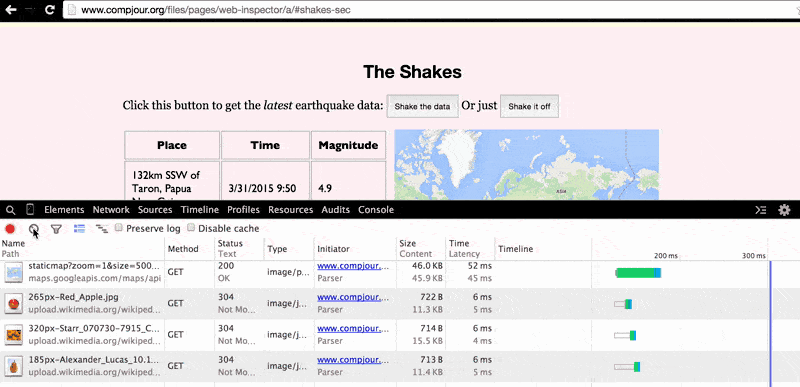Viewport: 800px width, 387px height.
Task: Click the red record network log button
Action: tap(10, 229)
